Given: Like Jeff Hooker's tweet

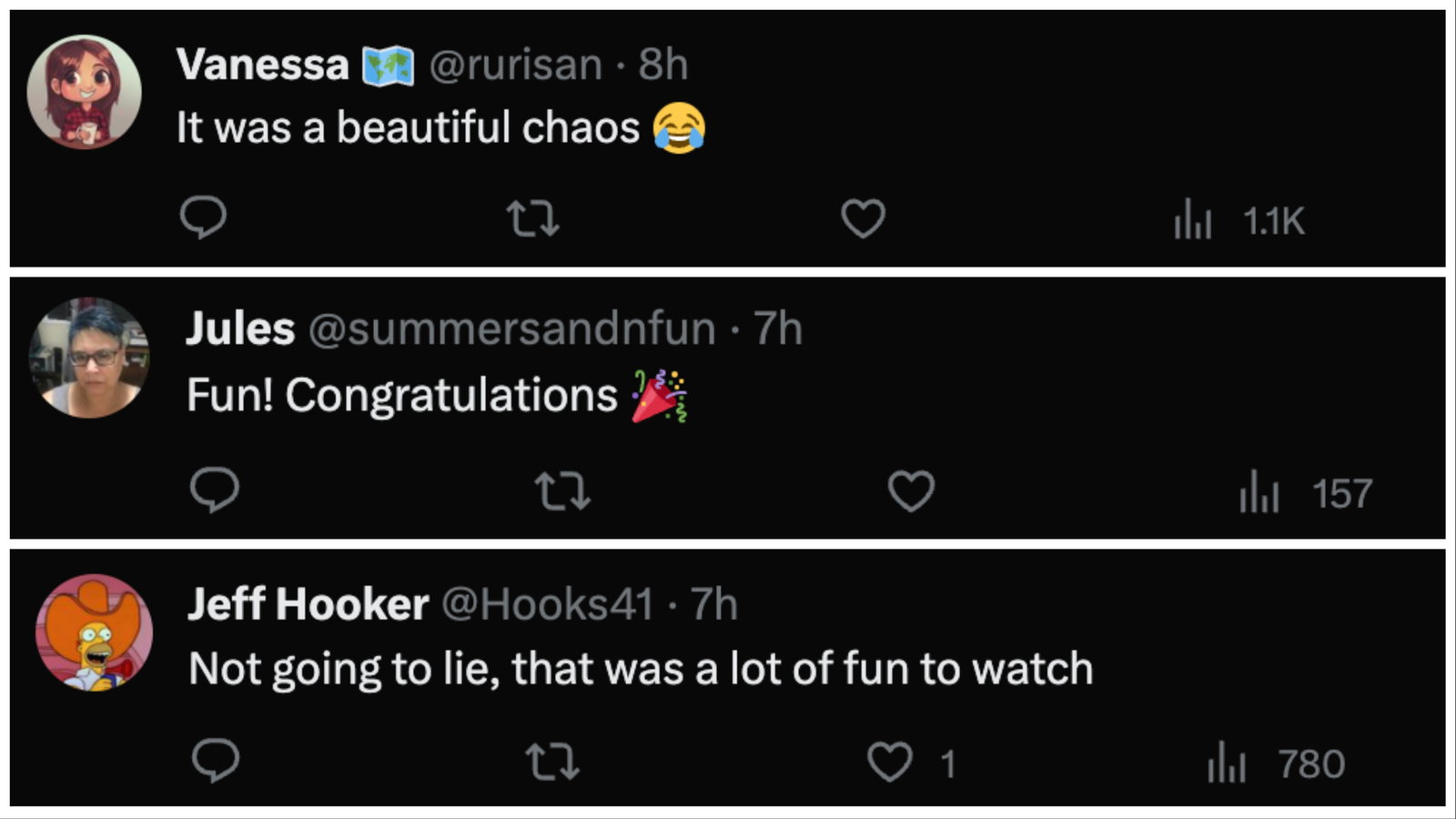Looking at the screenshot, I should tap(889, 763).
